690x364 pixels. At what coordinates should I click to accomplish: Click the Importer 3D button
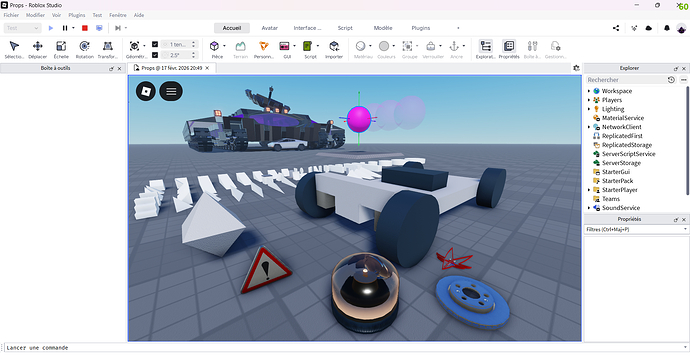coord(334,49)
